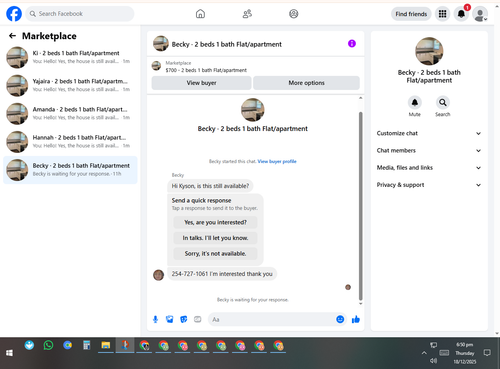This screenshot has height=369, width=500.
Task: Focus the Search Facebook field
Action: click(x=80, y=14)
